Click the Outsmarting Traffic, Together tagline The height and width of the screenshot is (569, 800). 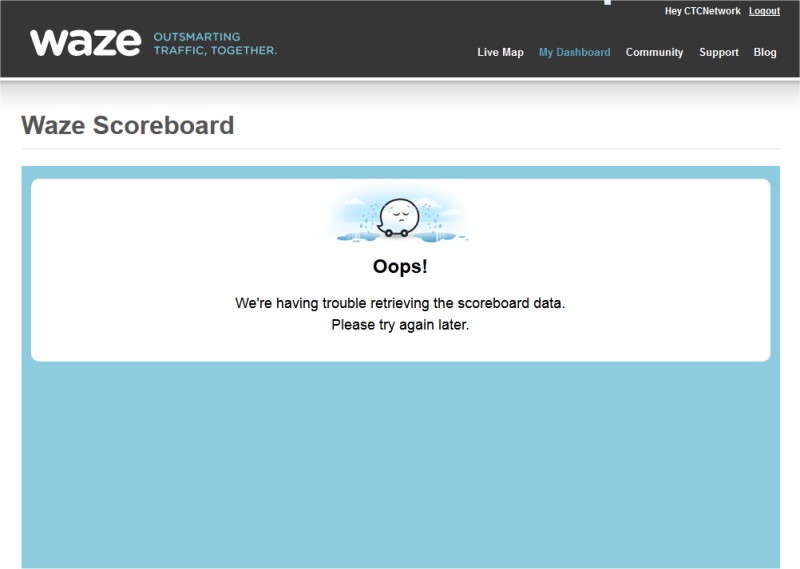pyautogui.click(x=215, y=44)
